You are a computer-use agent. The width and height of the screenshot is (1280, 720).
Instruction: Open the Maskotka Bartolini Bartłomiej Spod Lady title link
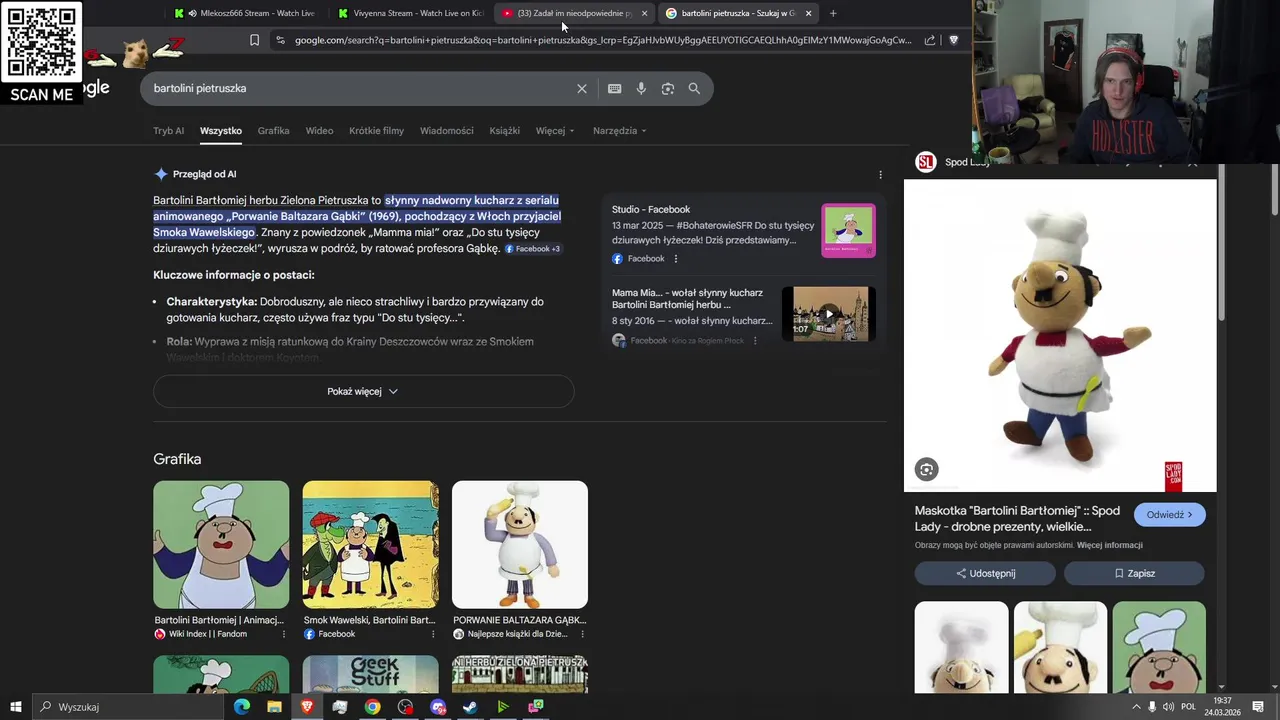point(1017,518)
